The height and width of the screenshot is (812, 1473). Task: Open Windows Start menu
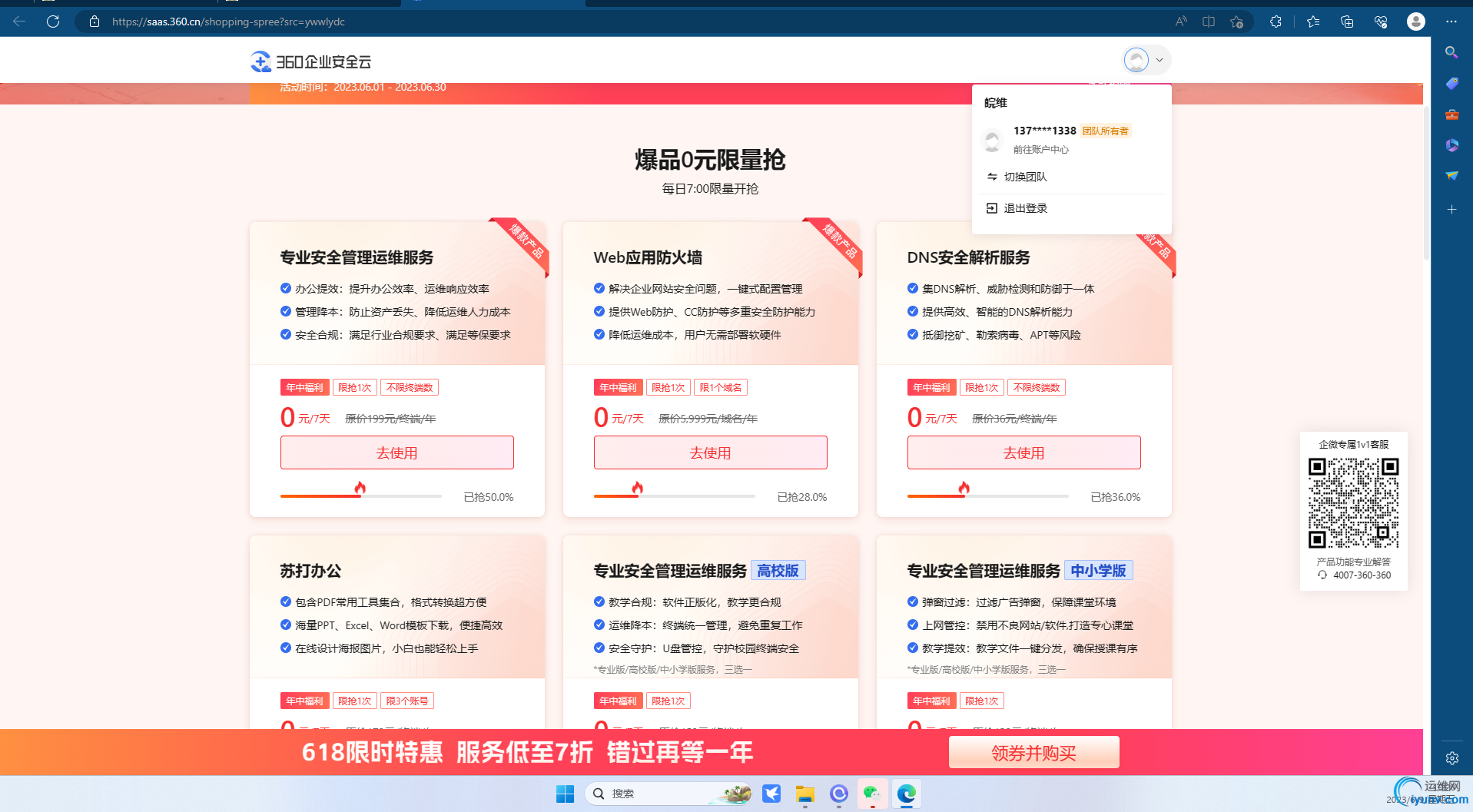[565, 794]
